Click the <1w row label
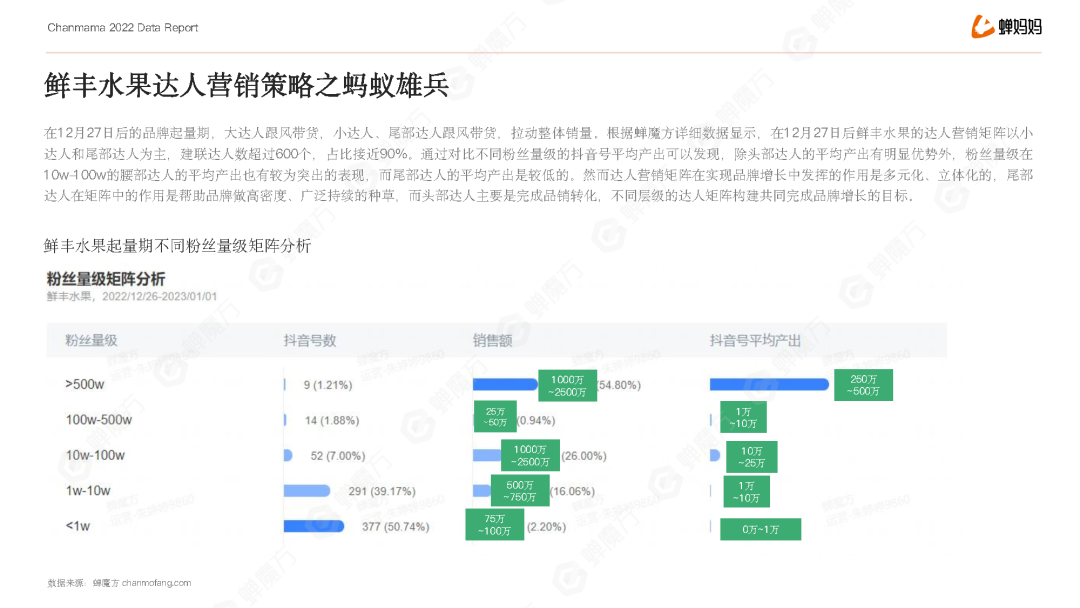The height and width of the screenshot is (608, 1080). (78, 526)
